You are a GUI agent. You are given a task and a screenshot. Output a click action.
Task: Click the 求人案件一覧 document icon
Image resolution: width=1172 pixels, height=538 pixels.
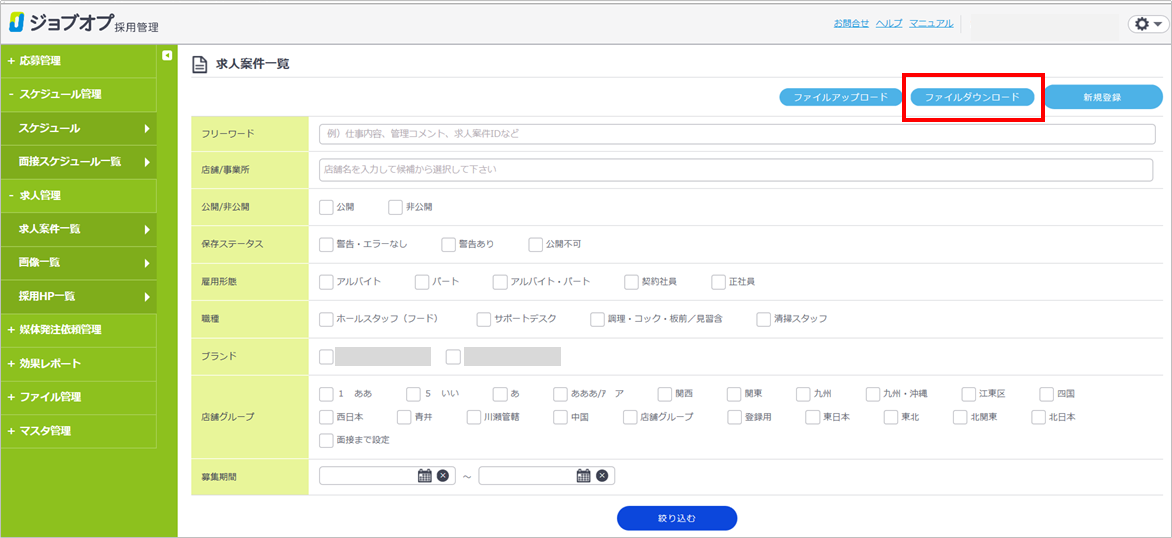click(199, 64)
